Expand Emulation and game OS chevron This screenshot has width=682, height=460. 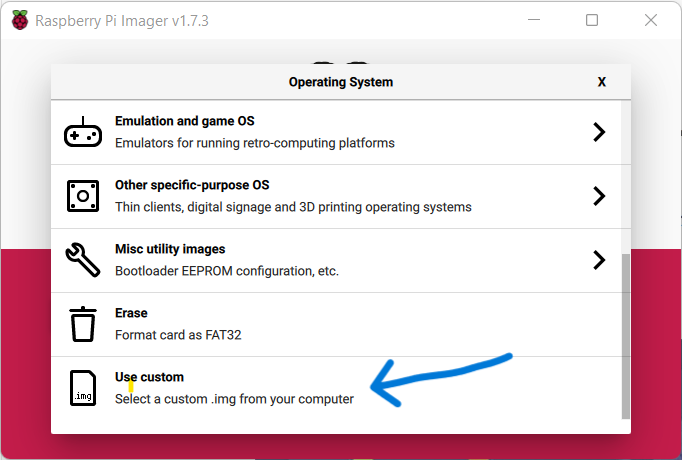pyautogui.click(x=599, y=132)
